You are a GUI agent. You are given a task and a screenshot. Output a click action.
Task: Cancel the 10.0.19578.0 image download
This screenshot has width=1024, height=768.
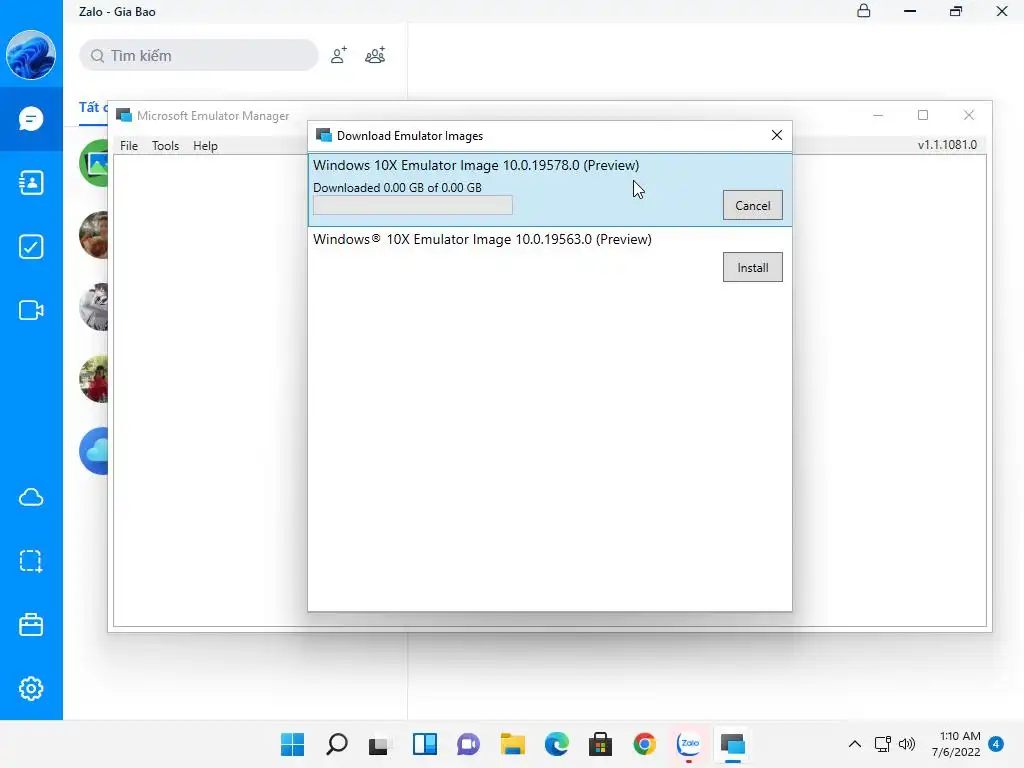(752, 205)
